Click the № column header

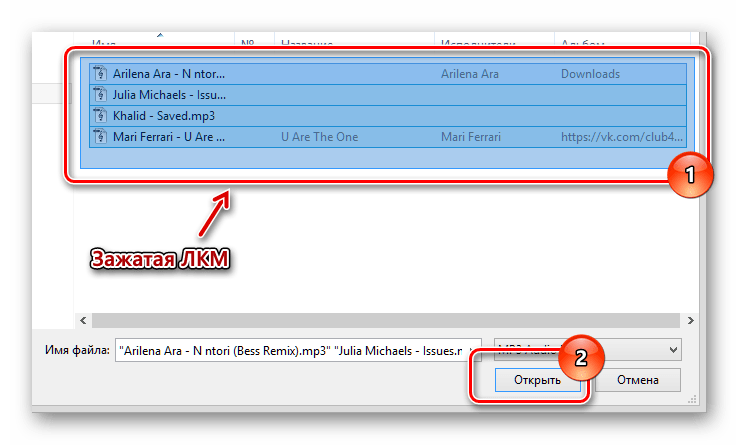coord(249,43)
